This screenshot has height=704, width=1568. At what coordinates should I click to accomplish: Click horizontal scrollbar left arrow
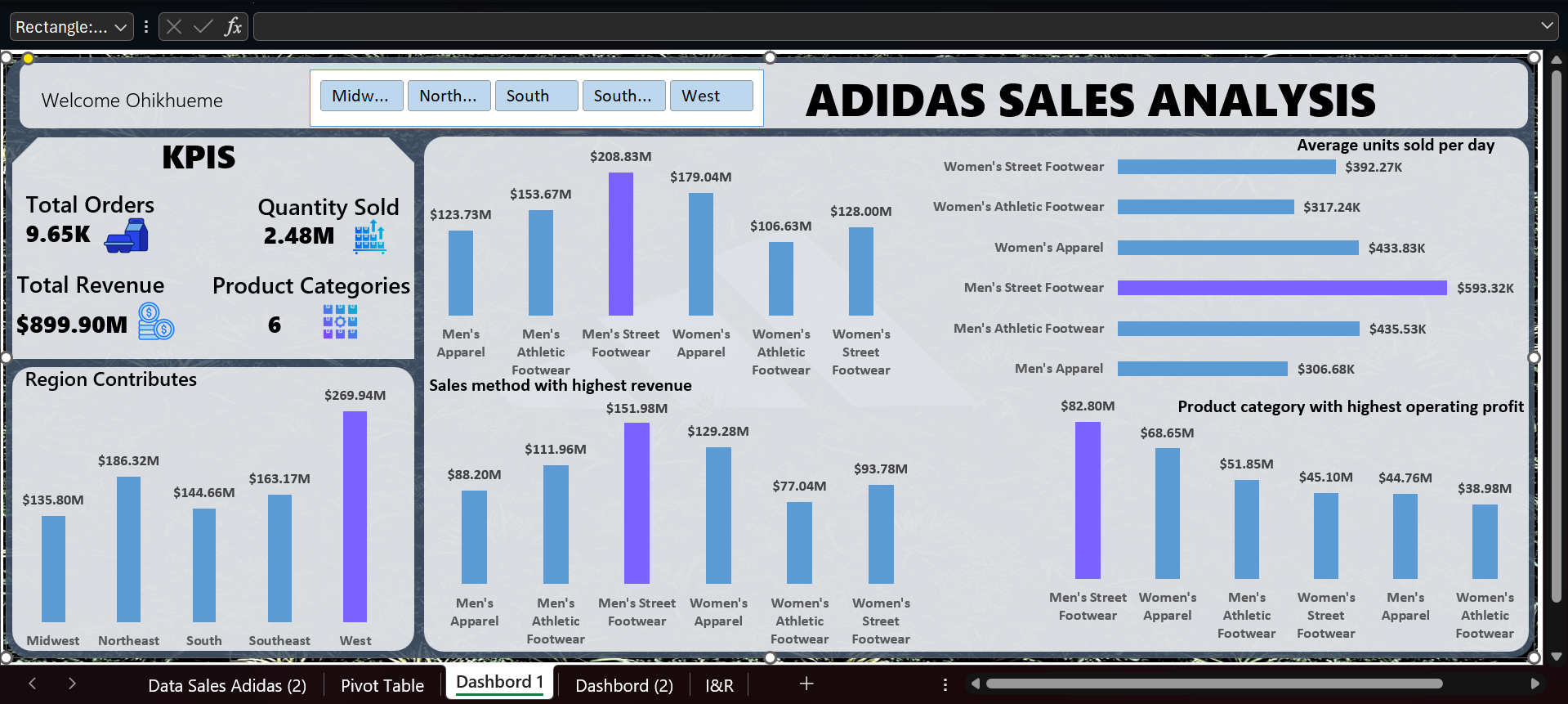point(975,684)
